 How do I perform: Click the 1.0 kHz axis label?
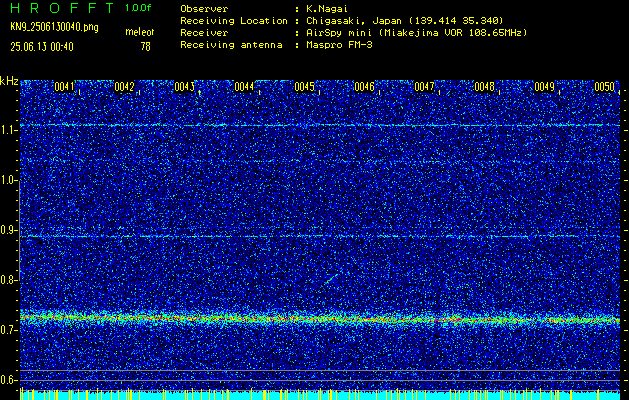point(8,181)
